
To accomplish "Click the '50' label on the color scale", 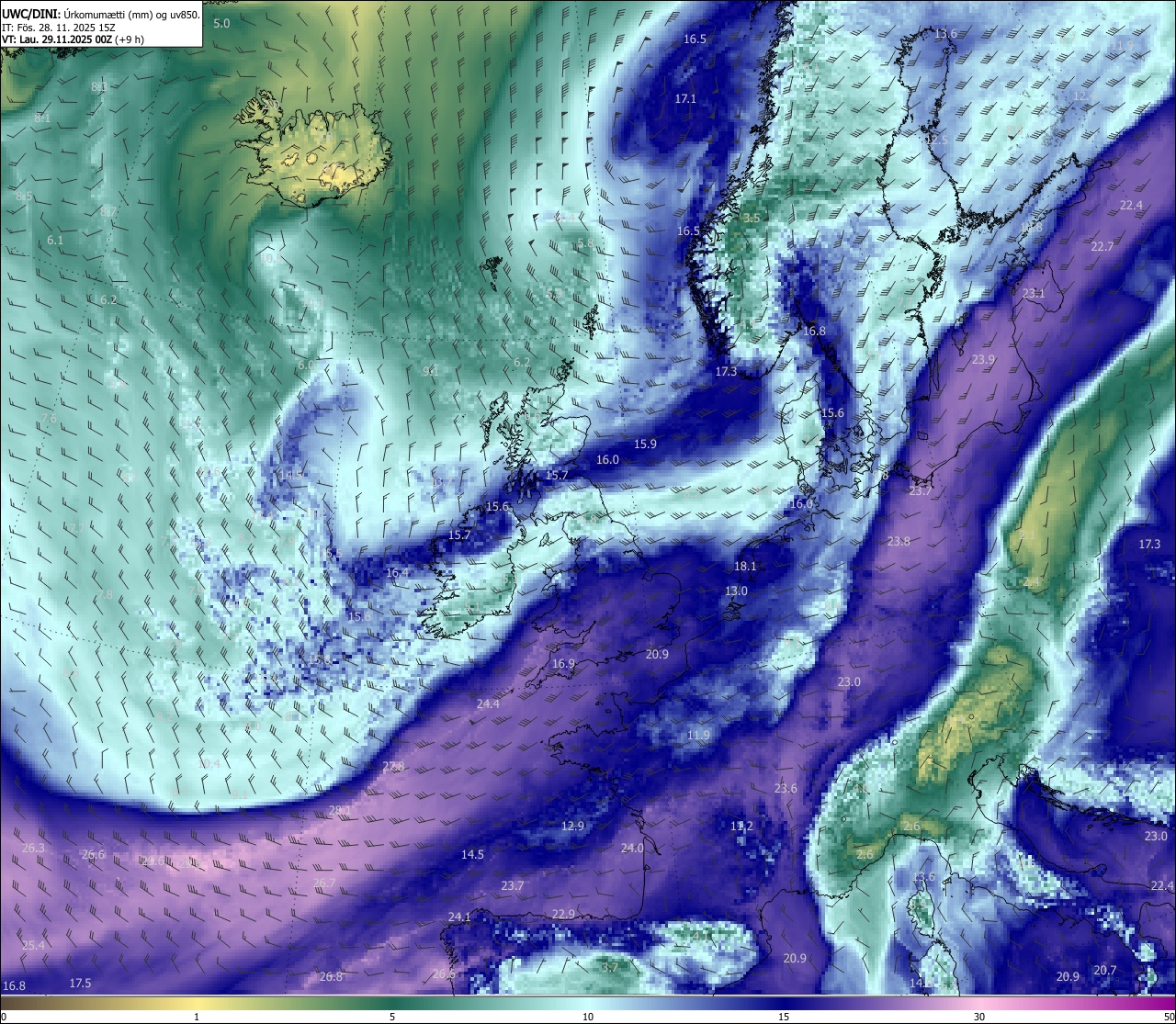I will coord(1169,1017).
